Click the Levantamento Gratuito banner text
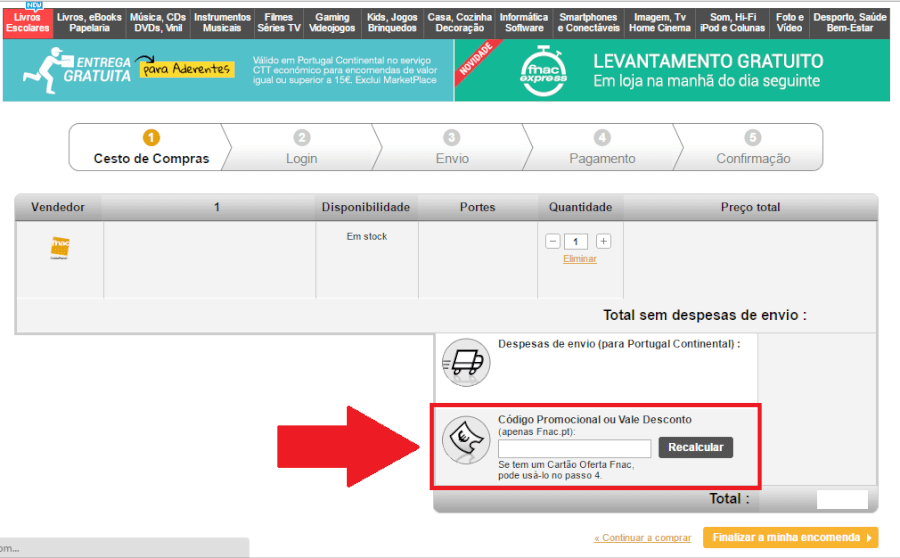The height and width of the screenshot is (558, 900). click(708, 71)
